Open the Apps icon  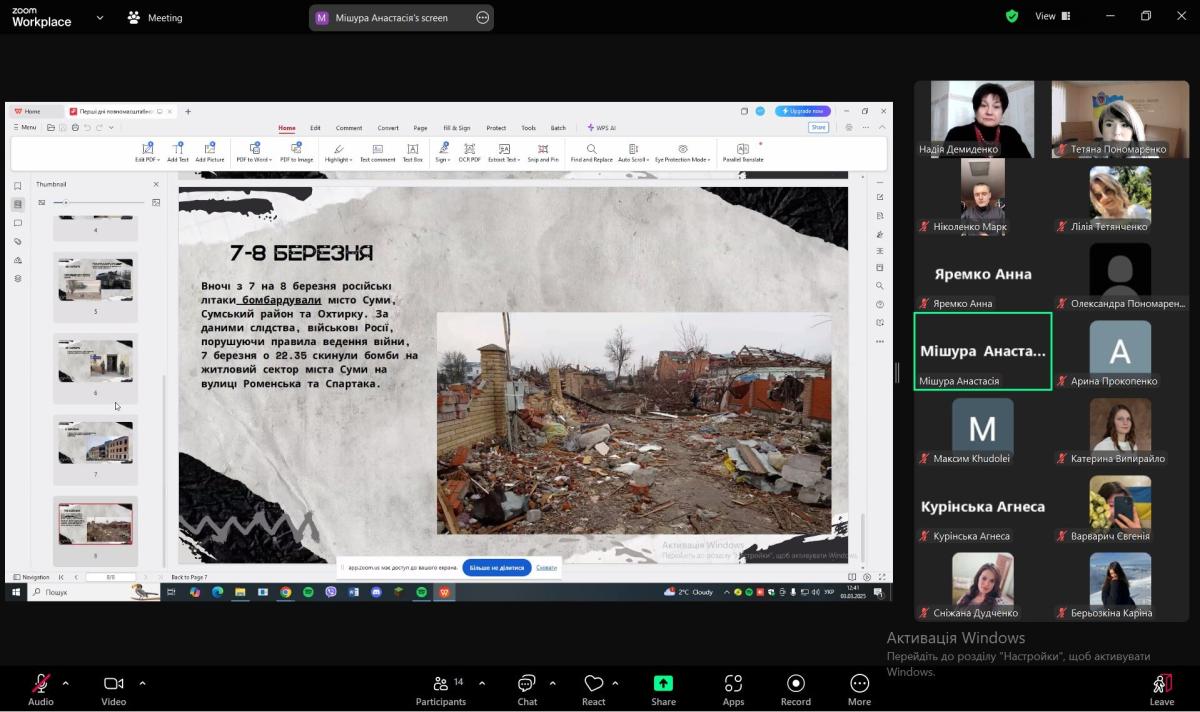(x=733, y=688)
